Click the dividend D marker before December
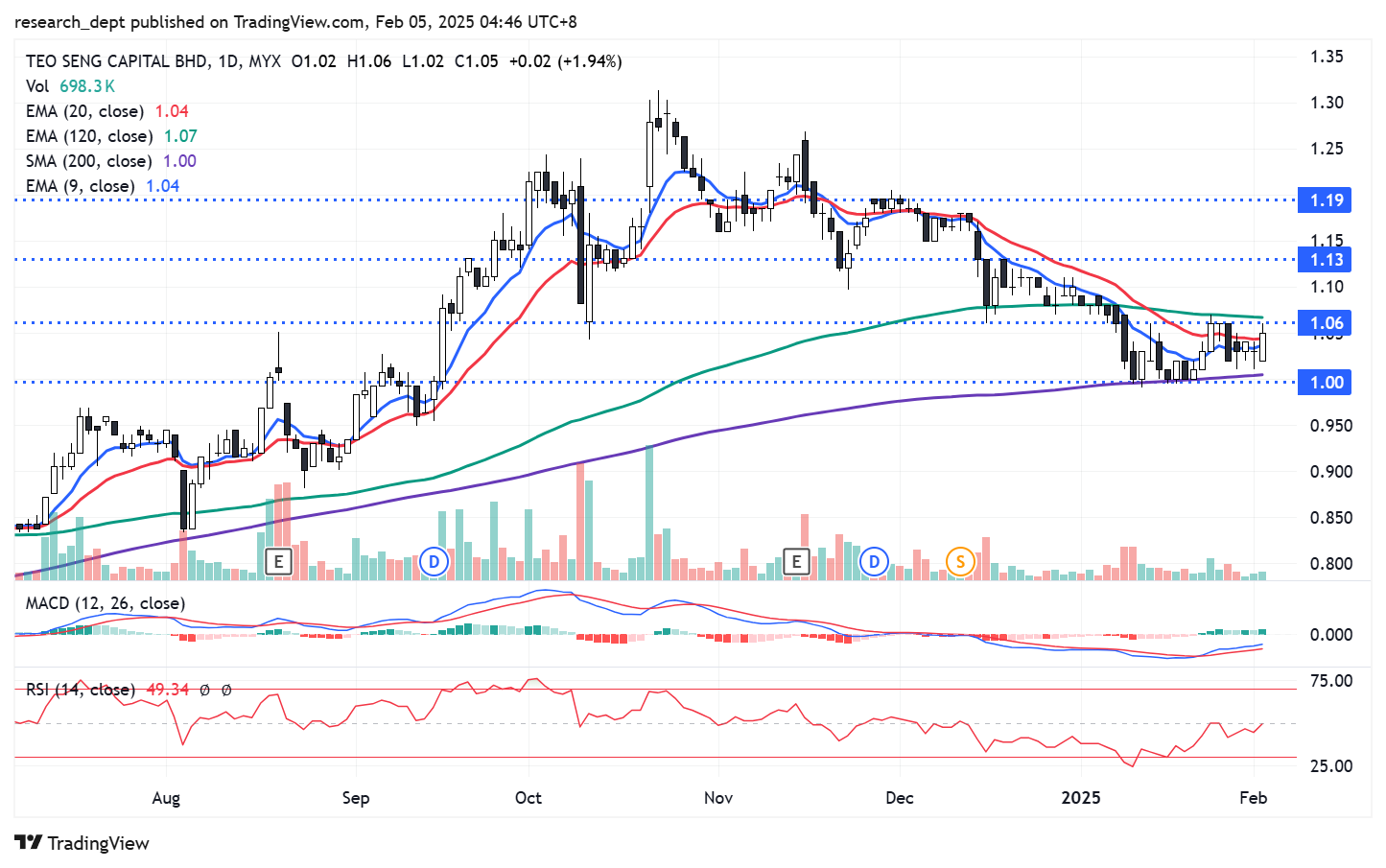The height and width of the screenshot is (868, 1386). click(873, 561)
